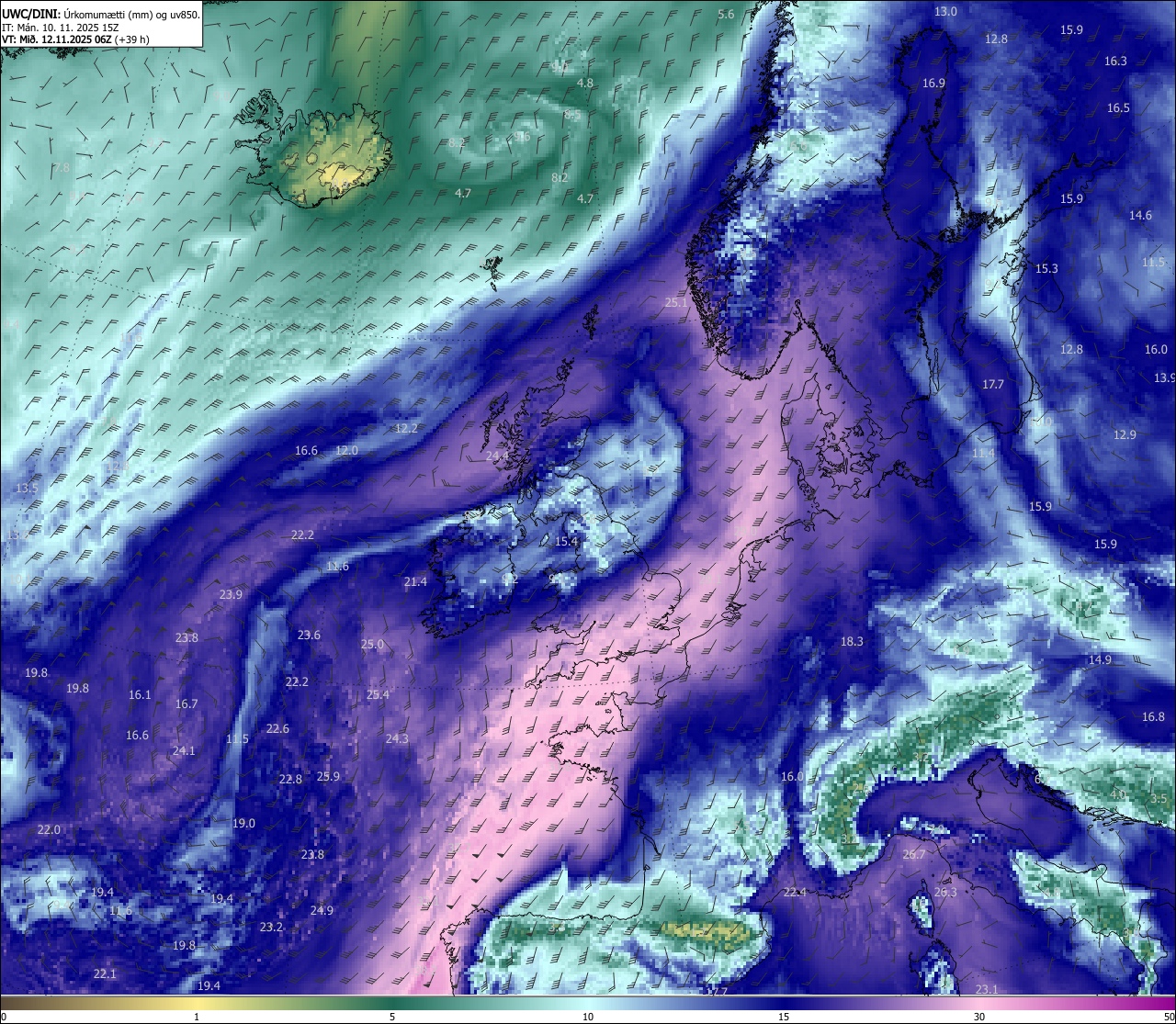Click the '50' end label on the color scale

pyautogui.click(x=1169, y=1017)
